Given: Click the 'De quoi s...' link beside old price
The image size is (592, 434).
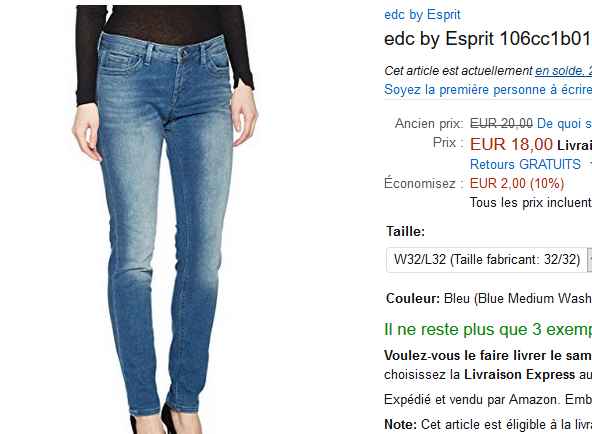Looking at the screenshot, I should (x=564, y=123).
